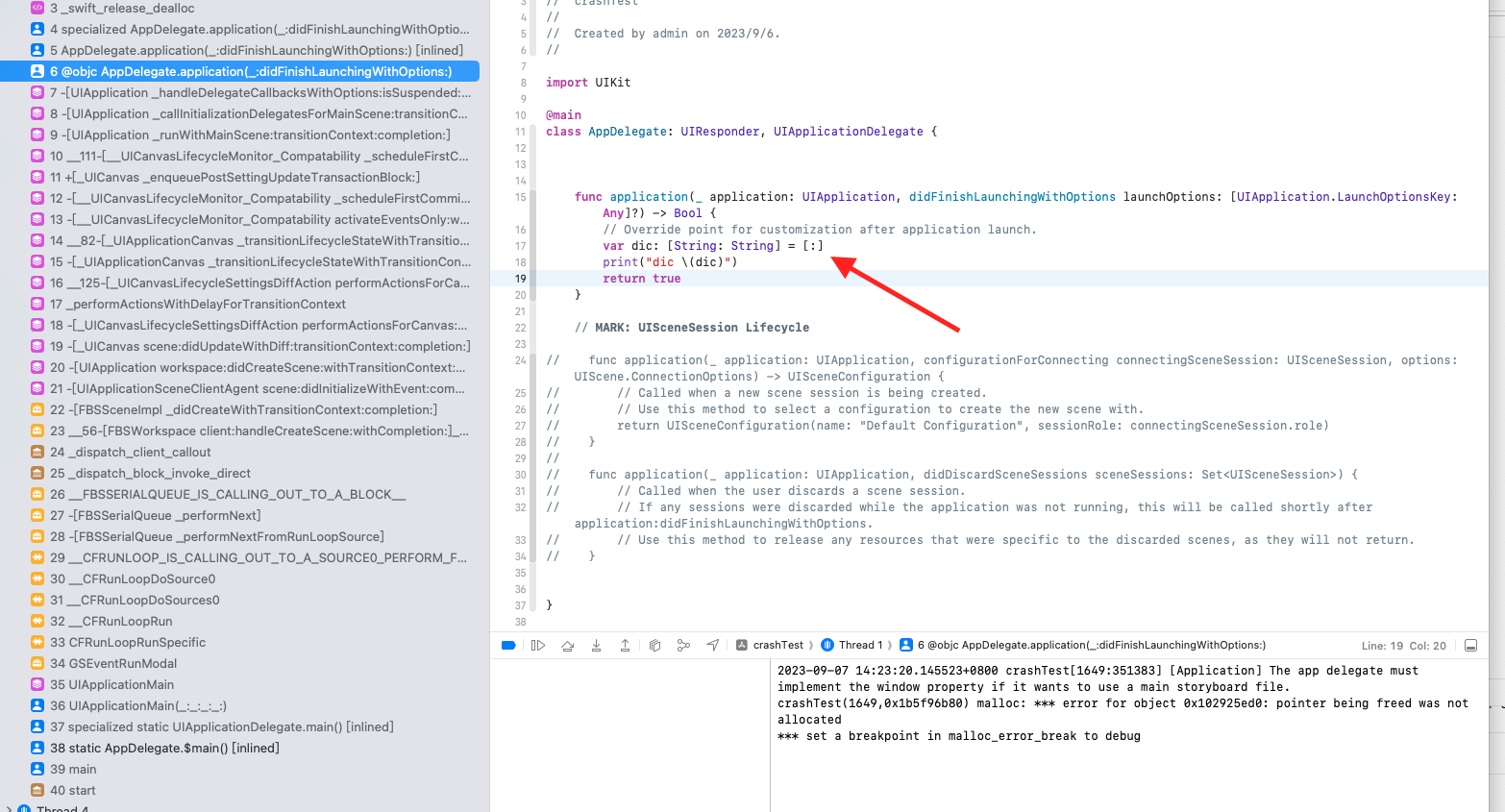Select frame 25 _dispatch_block_invoke_direct

(240, 473)
